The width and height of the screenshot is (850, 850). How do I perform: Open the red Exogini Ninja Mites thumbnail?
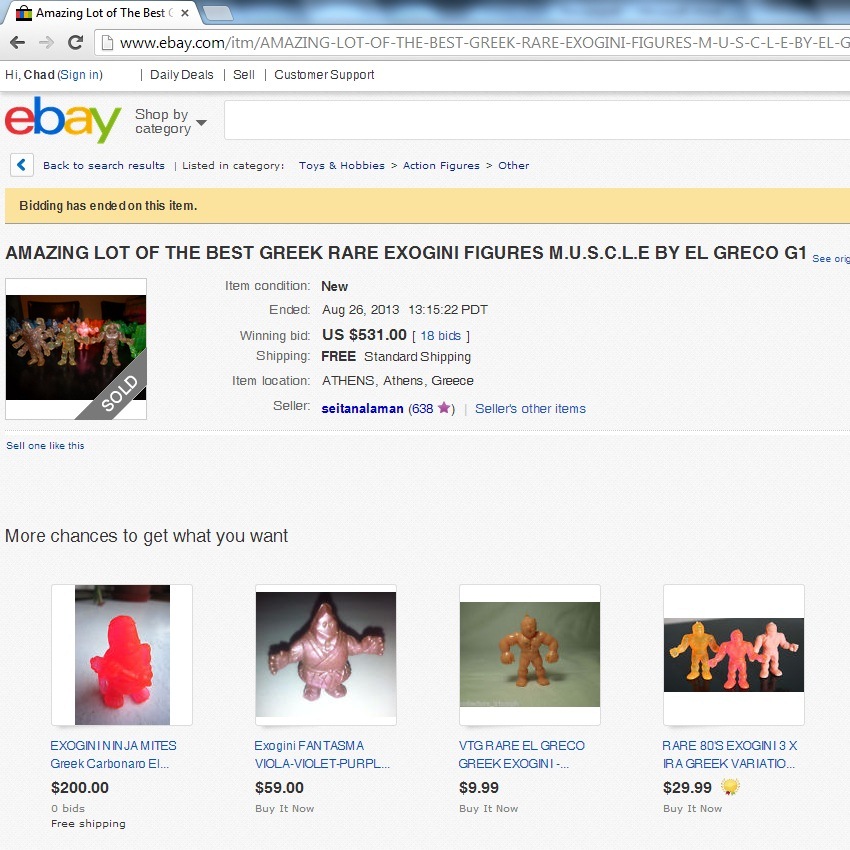point(122,655)
